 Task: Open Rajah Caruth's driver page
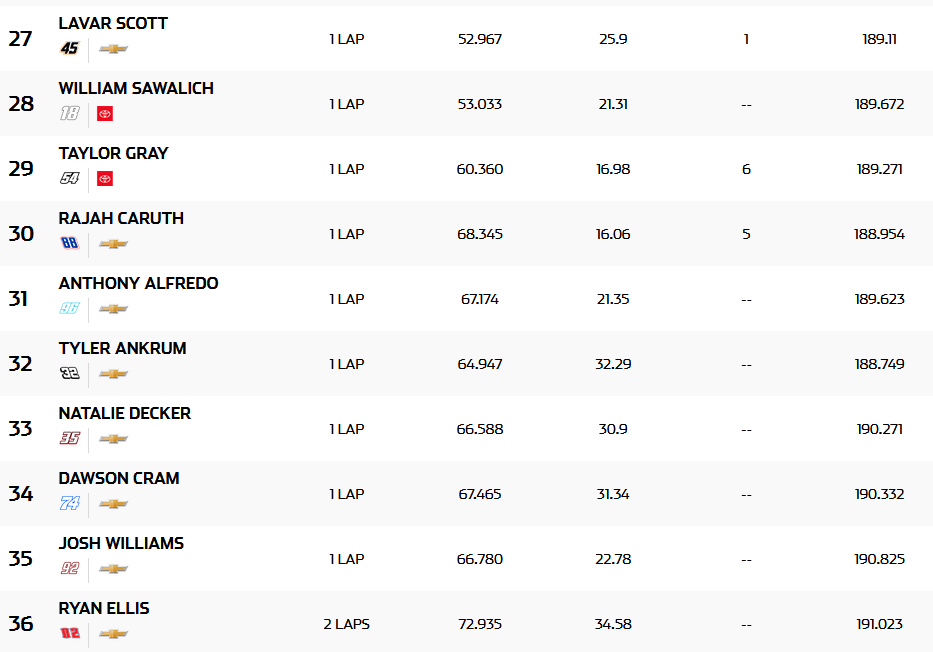(x=121, y=218)
